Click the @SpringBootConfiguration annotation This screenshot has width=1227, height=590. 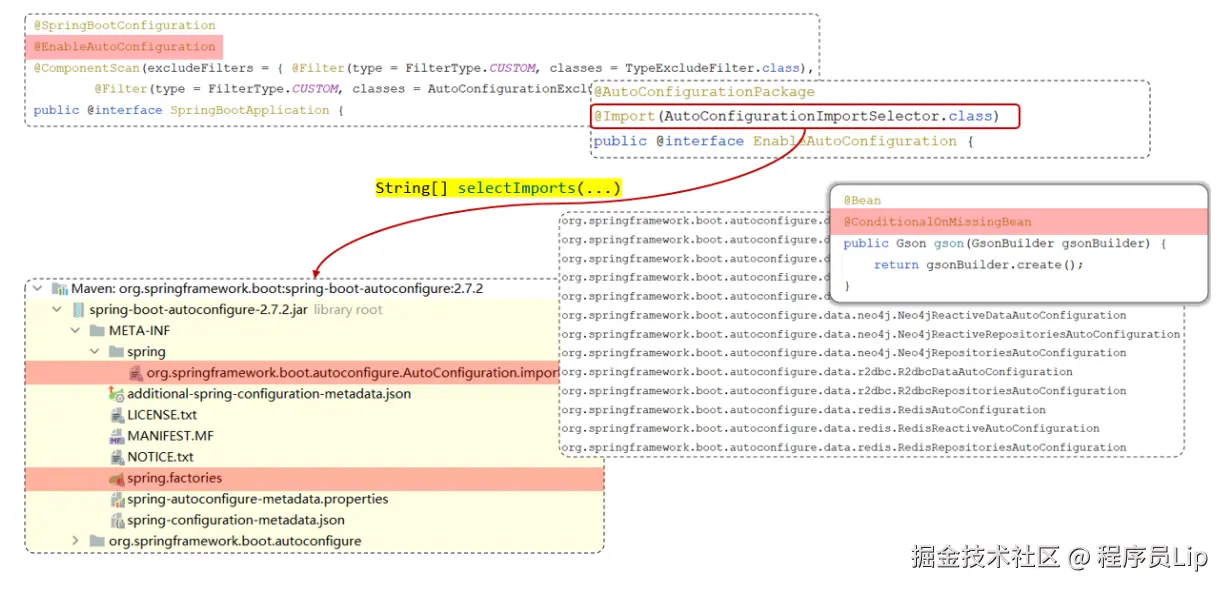[124, 26]
